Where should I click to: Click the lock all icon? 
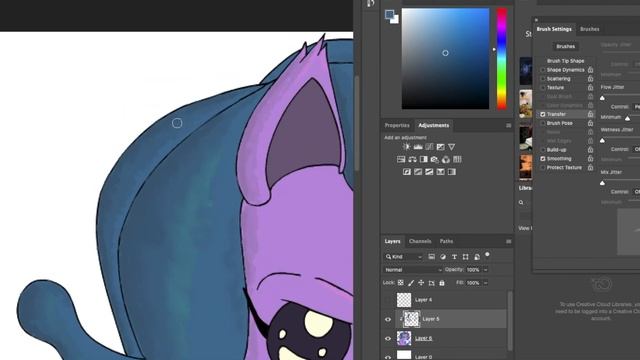pos(442,283)
